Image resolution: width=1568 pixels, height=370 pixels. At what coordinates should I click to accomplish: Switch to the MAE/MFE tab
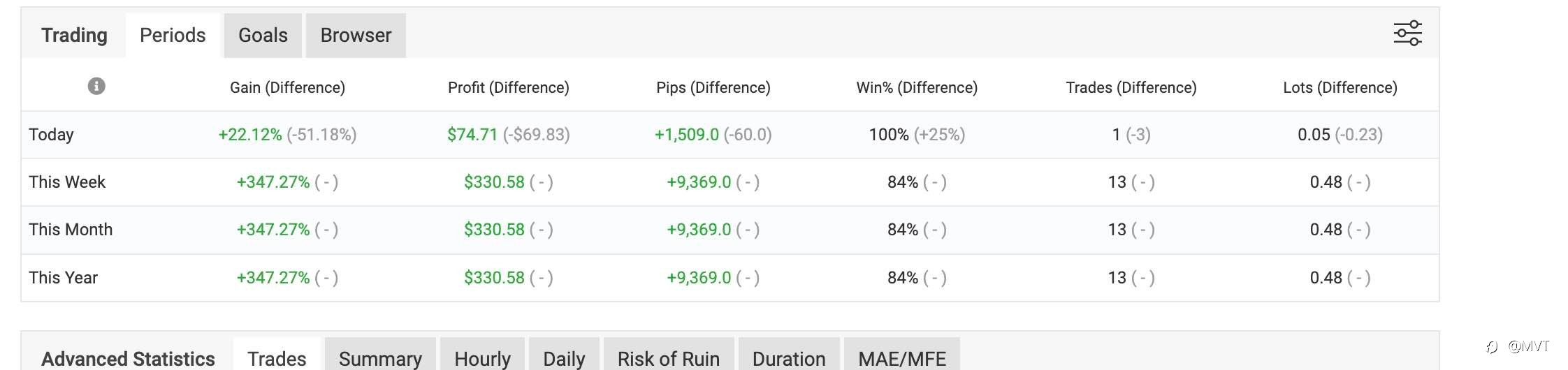[902, 357]
